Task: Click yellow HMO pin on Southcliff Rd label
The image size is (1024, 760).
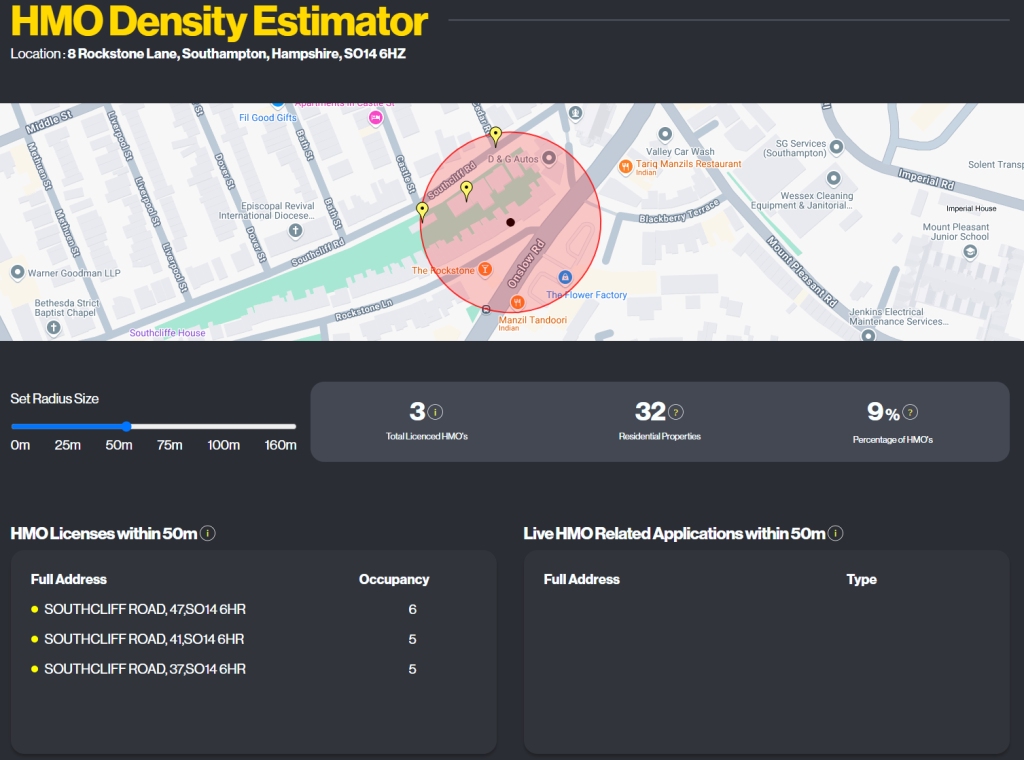Action: tap(466, 190)
